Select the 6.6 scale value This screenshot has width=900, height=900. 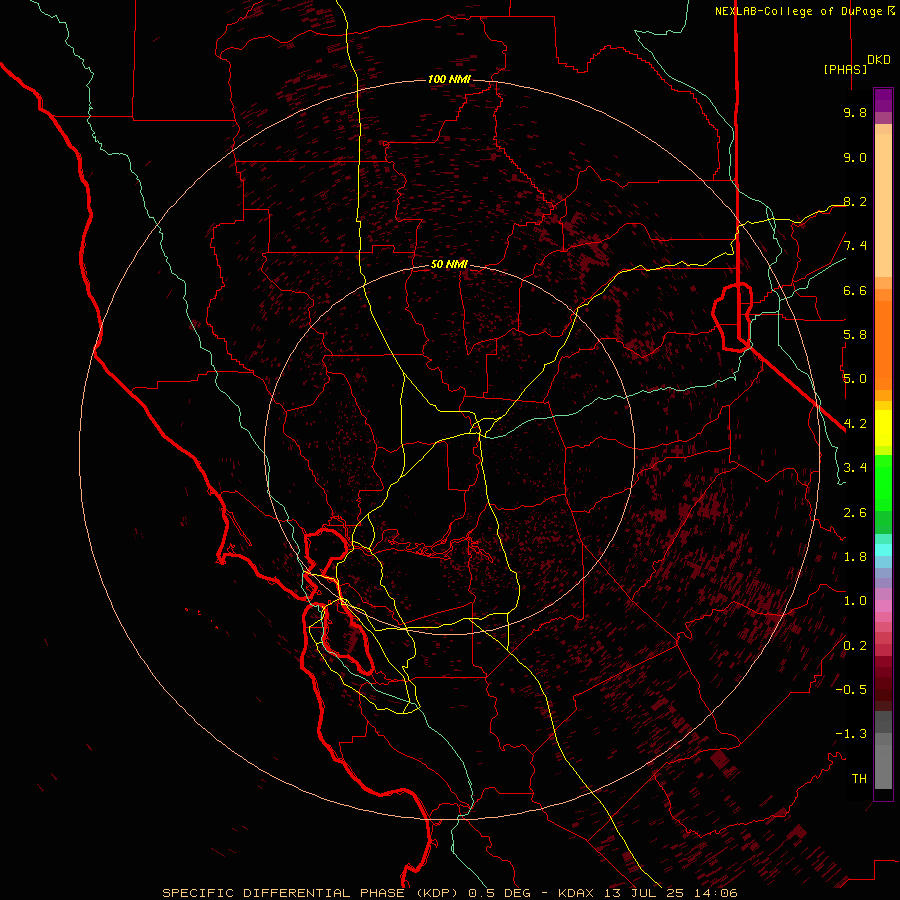pos(855,290)
